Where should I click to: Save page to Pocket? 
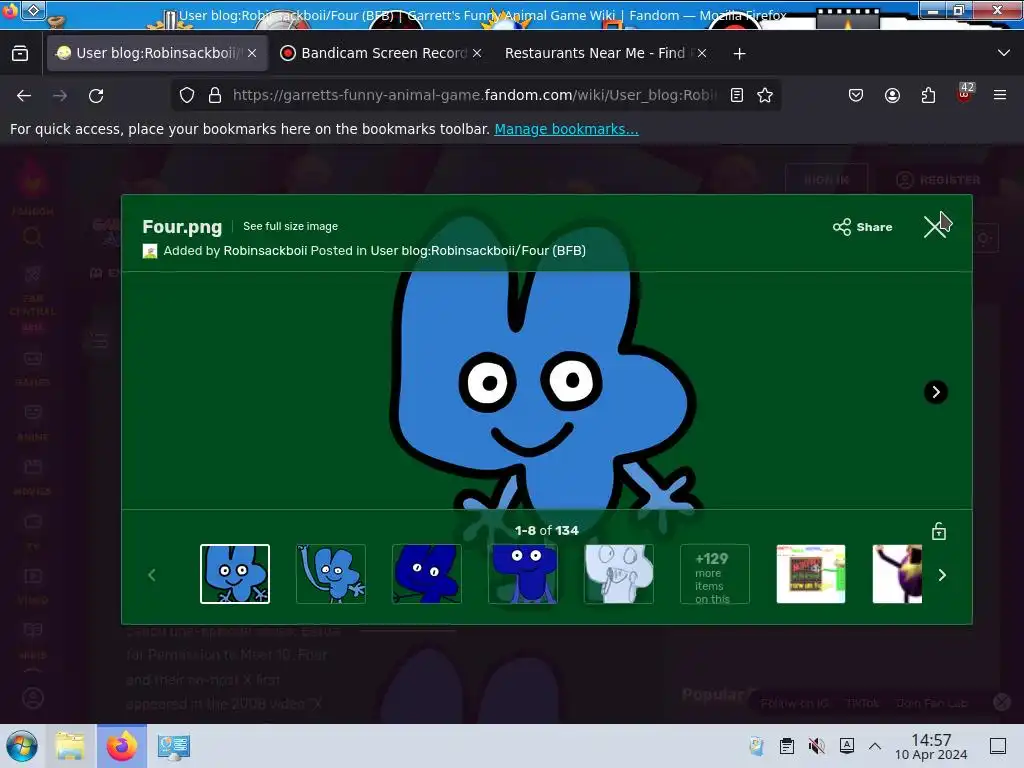(856, 95)
